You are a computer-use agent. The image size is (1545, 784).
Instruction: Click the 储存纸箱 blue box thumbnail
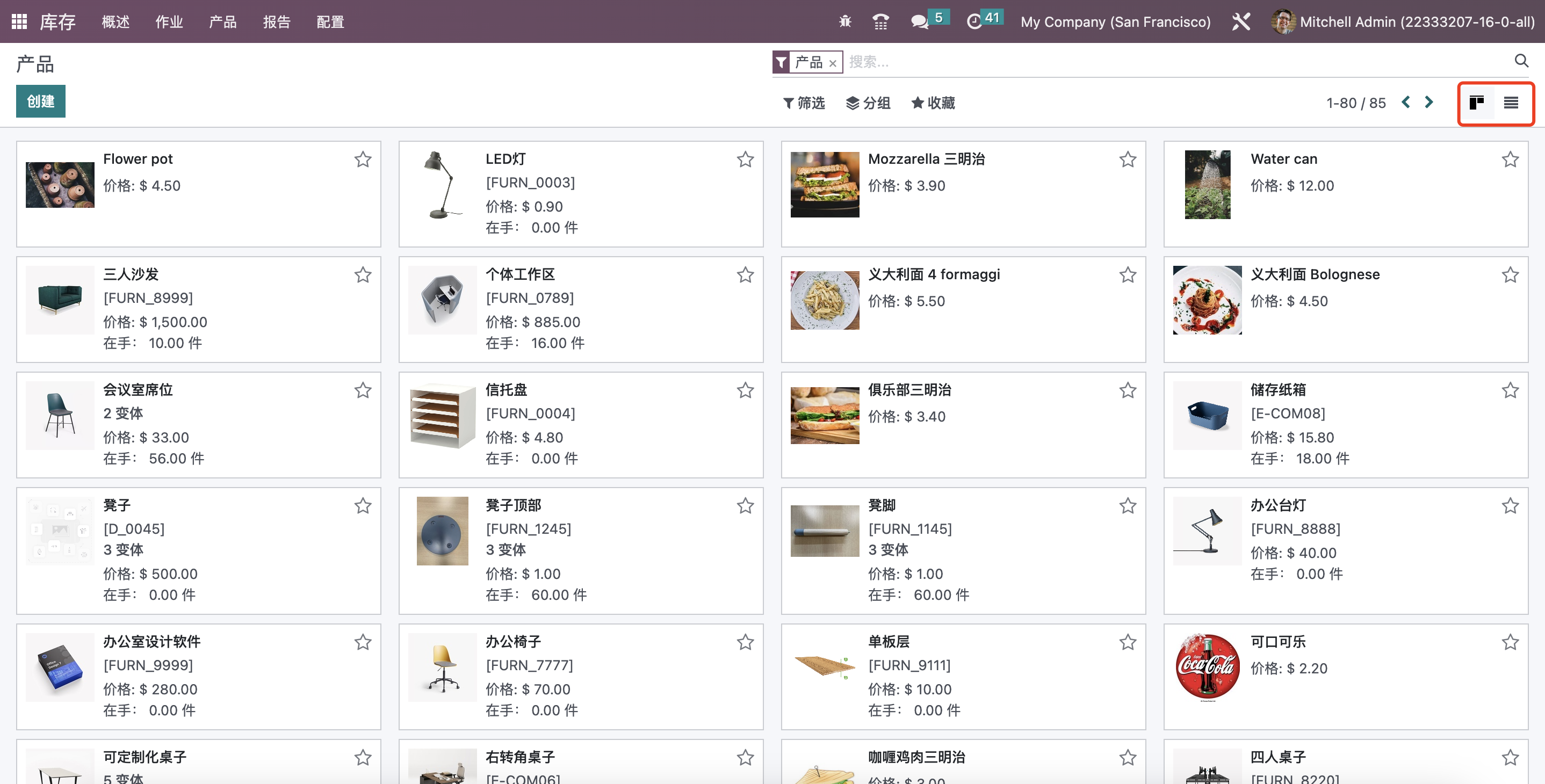pos(1207,416)
